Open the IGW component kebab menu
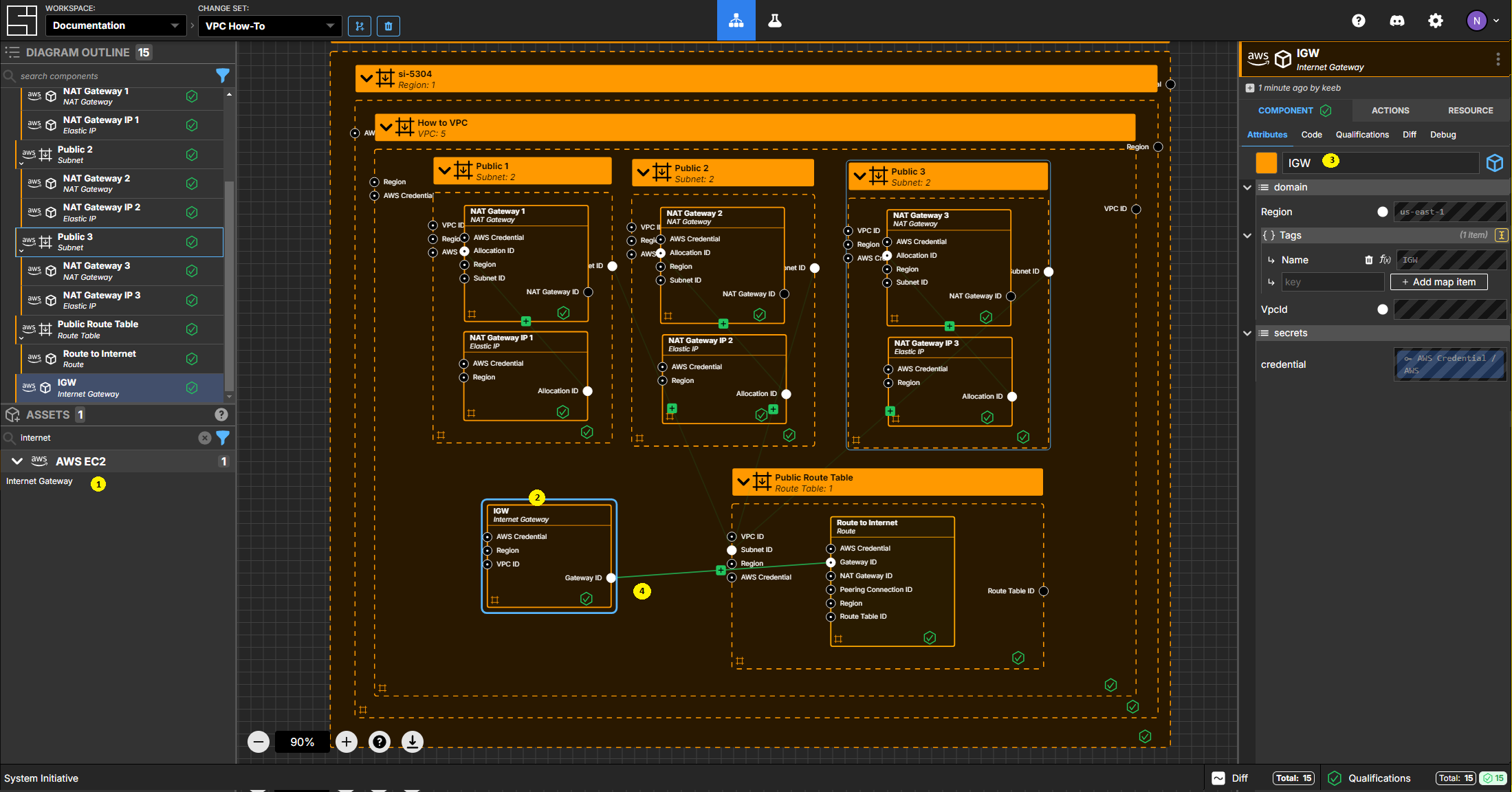 tap(1498, 60)
